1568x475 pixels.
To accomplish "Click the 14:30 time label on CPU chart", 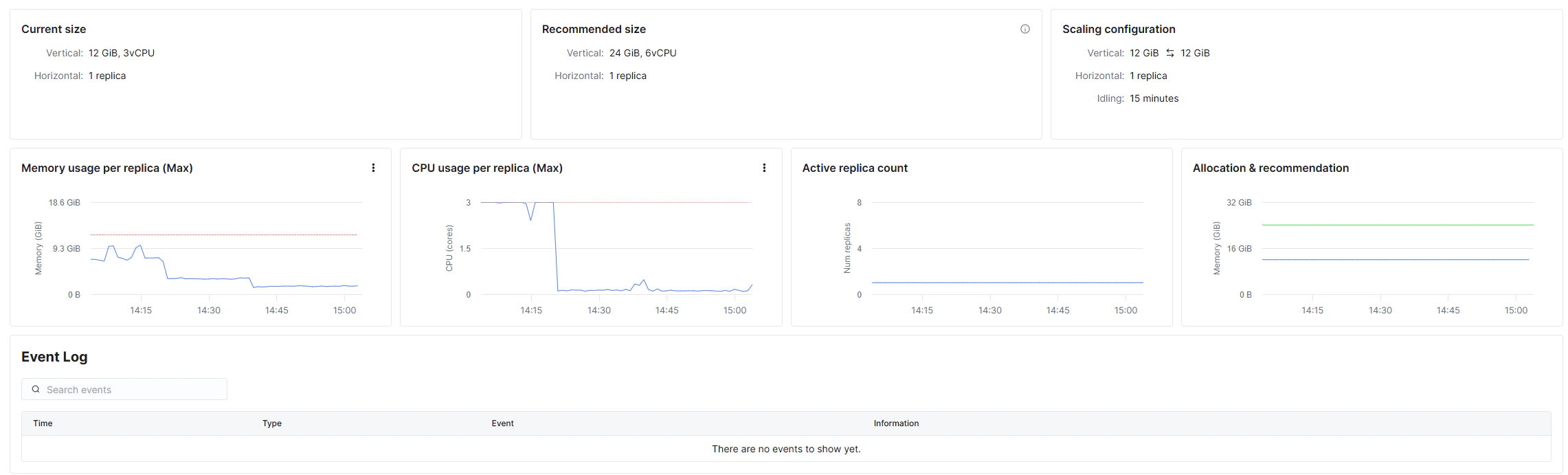I will click(x=599, y=311).
